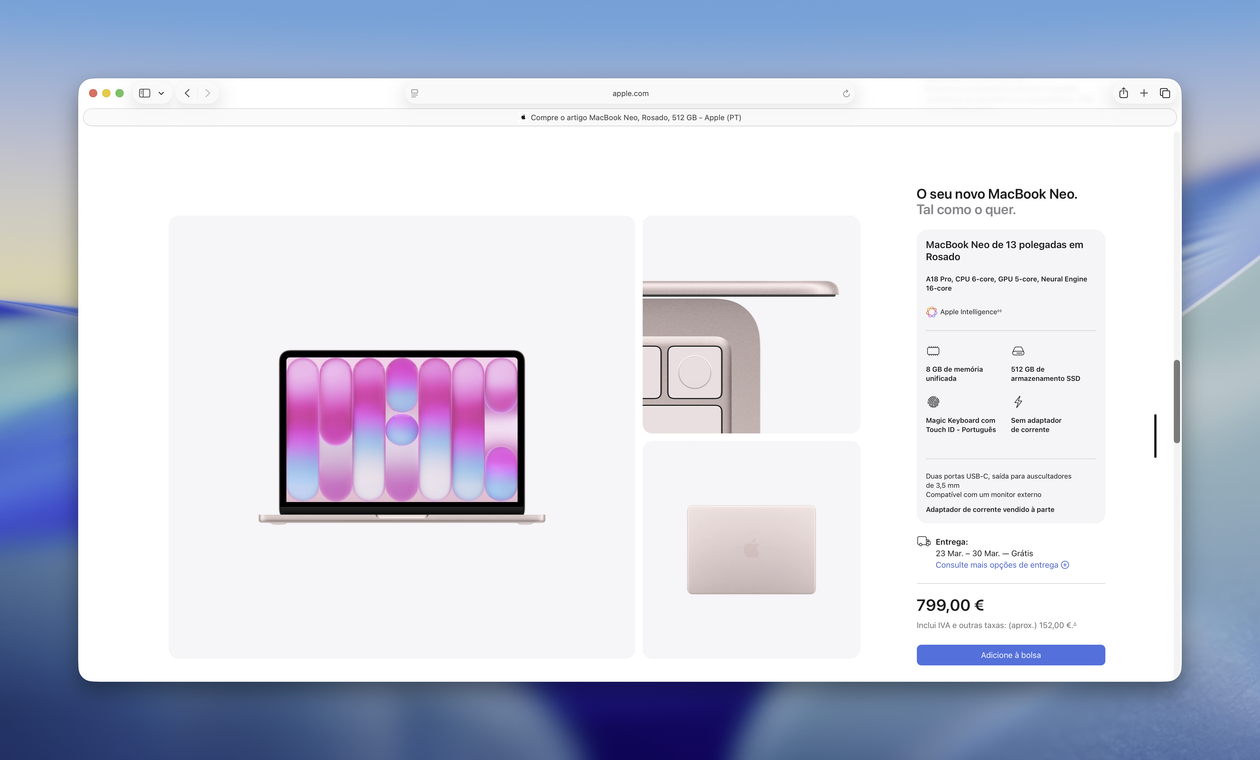Click the new tab plus icon

click(x=1143, y=92)
